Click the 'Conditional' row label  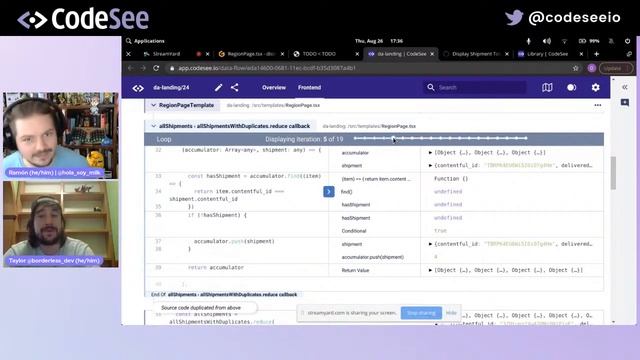(354, 231)
